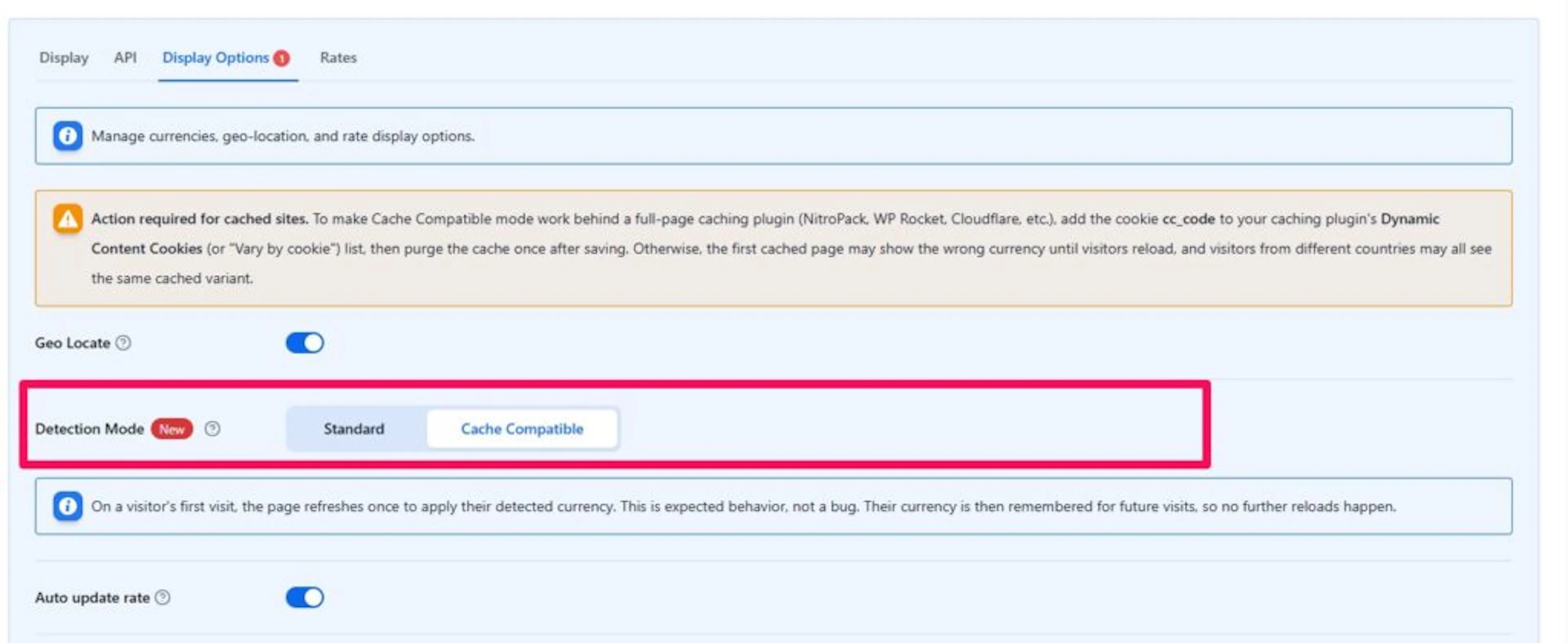
Task: Click the red New badge beside Detection Mode
Action: (172, 429)
